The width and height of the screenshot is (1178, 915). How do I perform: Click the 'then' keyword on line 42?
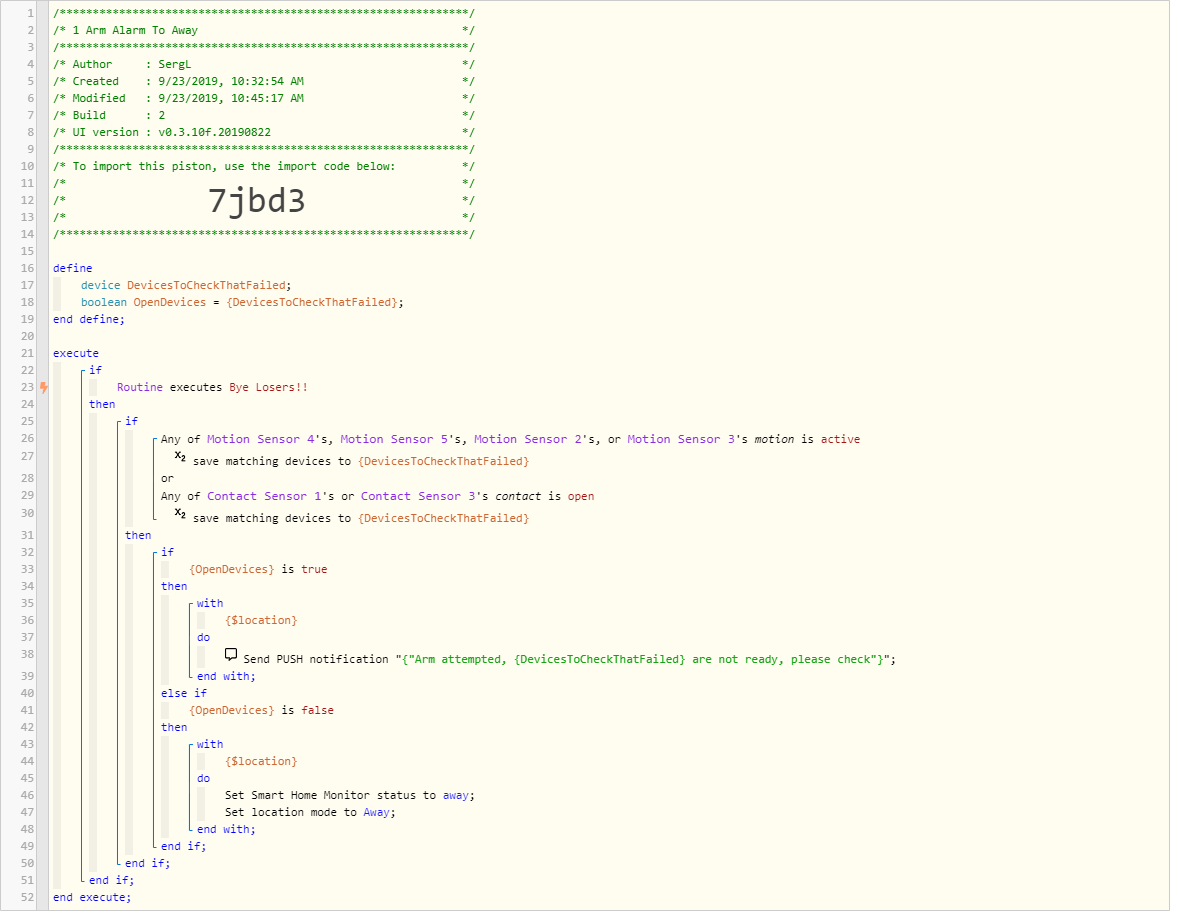[x=174, y=728]
